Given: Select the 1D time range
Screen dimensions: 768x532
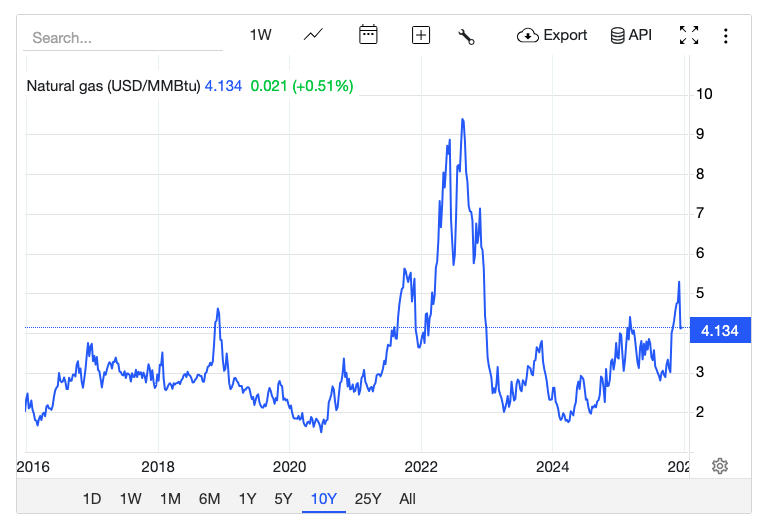Looking at the screenshot, I should click(x=92, y=499).
